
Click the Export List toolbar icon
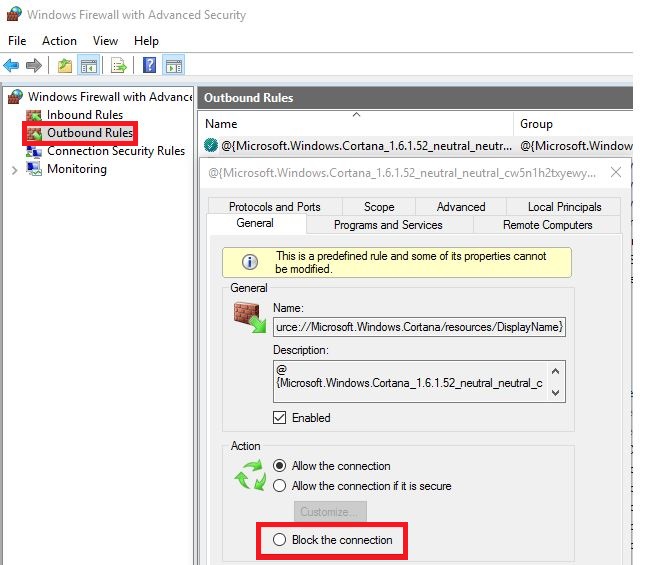(x=119, y=66)
